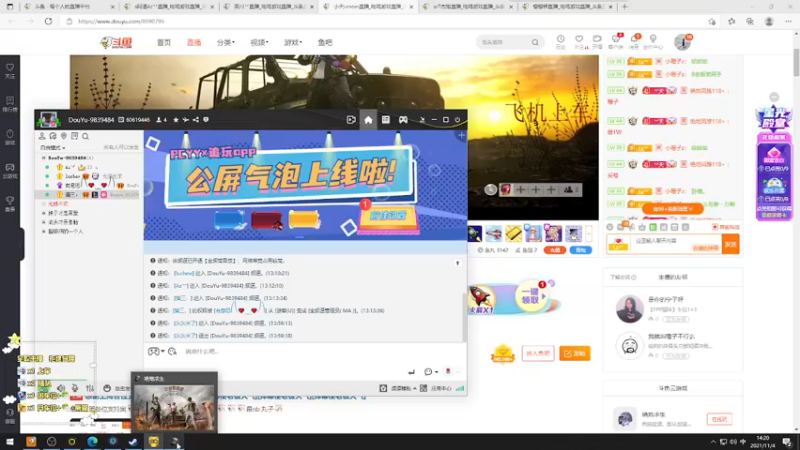
Task: Switch to the last browser tab on the right
Action: point(567,7)
